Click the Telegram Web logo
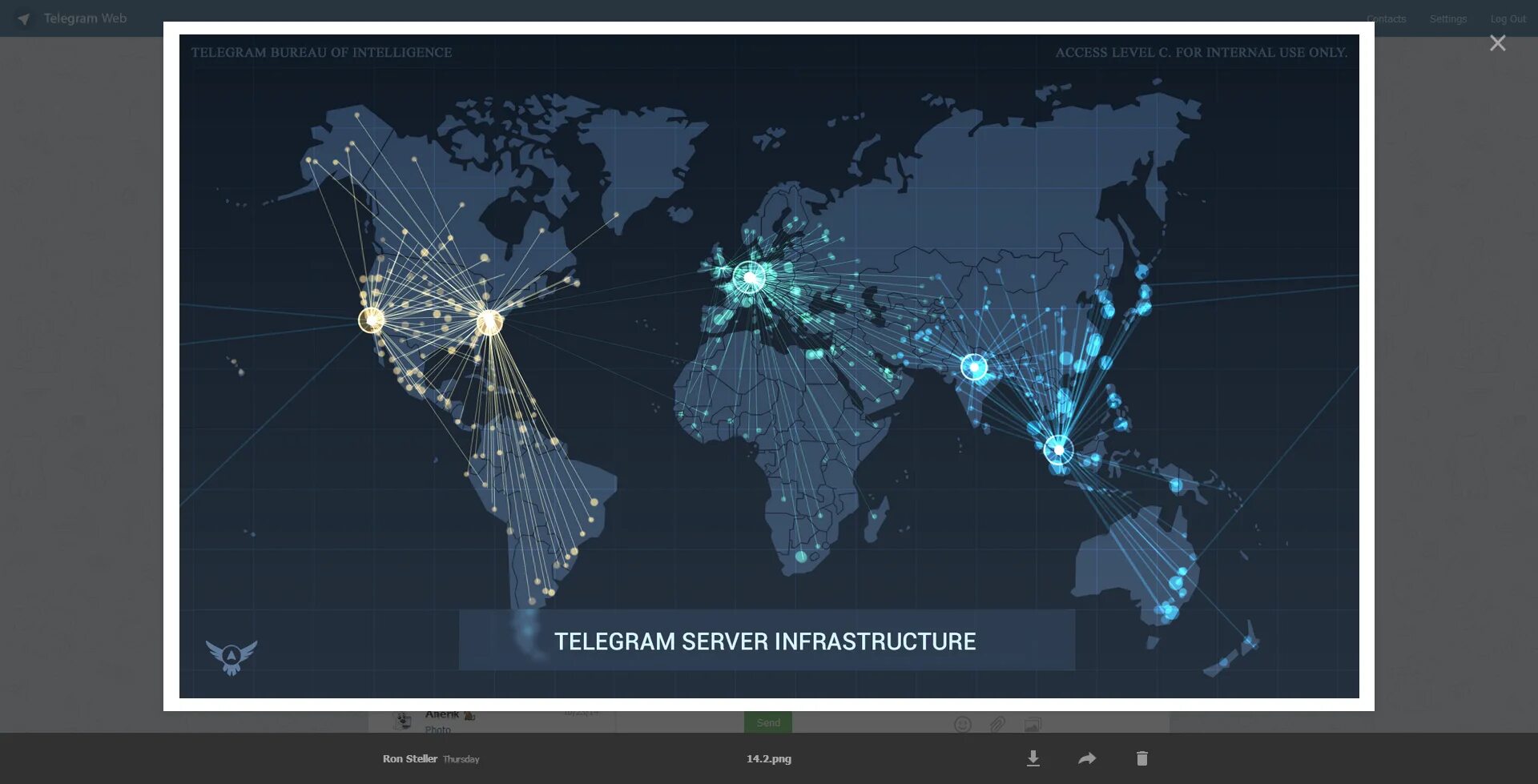The image size is (1538, 784). tap(72, 18)
